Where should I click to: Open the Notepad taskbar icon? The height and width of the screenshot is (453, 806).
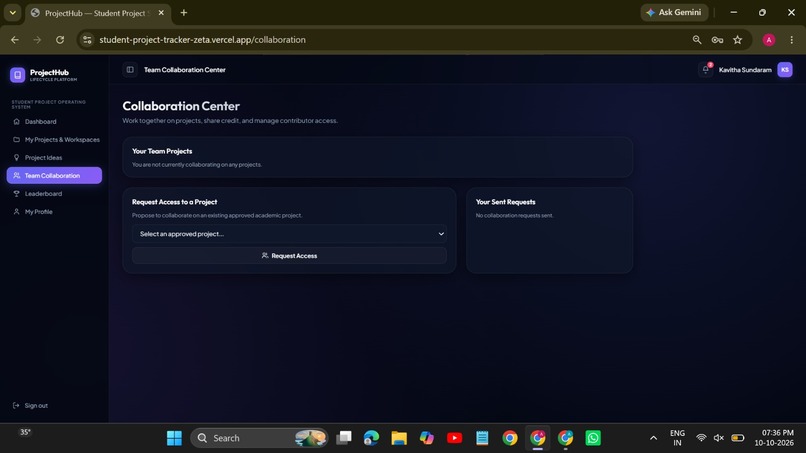coord(482,438)
